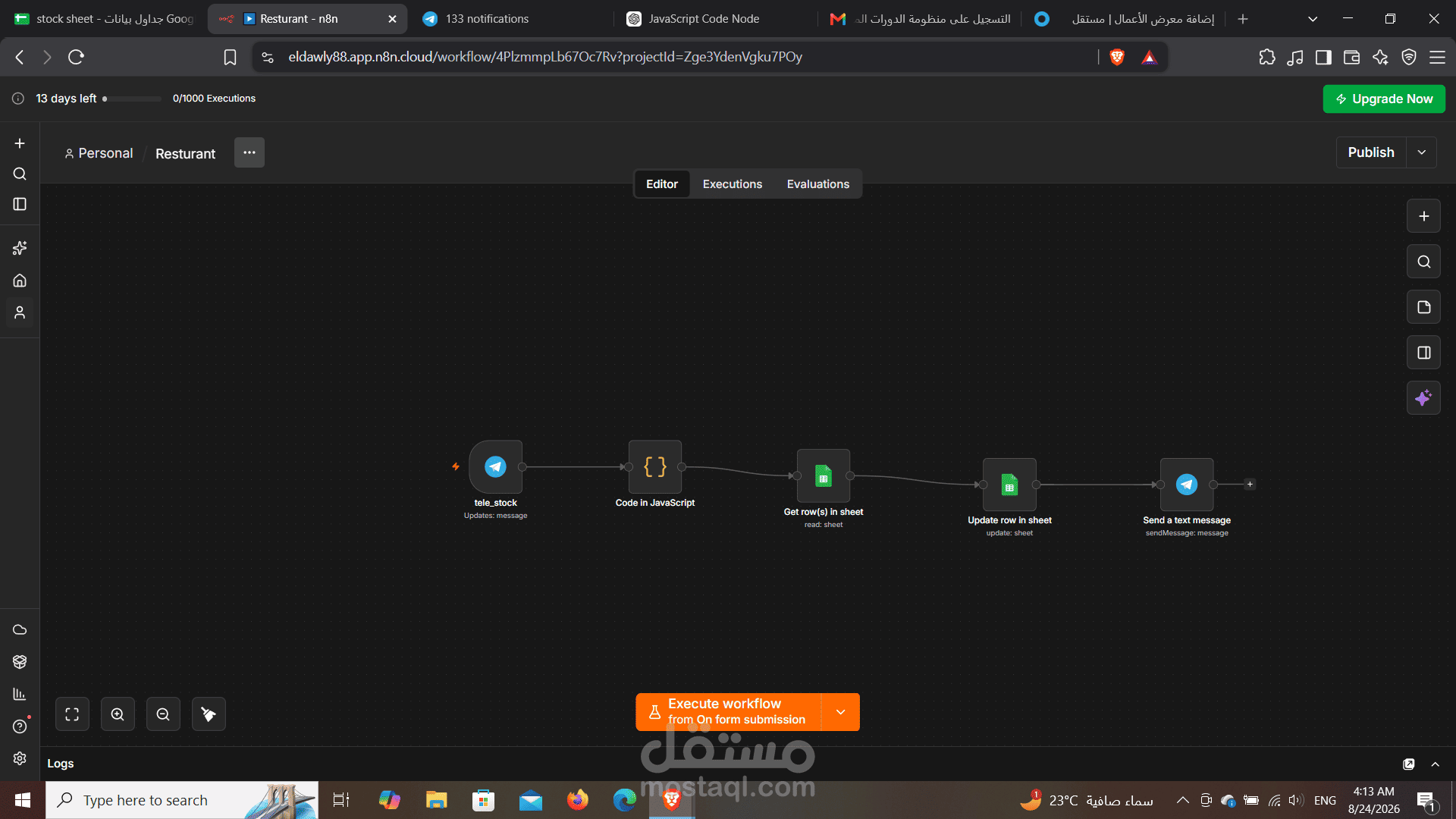This screenshot has height=819, width=1456.
Task: Open the tele_stock Telegram trigger node
Action: (x=495, y=466)
